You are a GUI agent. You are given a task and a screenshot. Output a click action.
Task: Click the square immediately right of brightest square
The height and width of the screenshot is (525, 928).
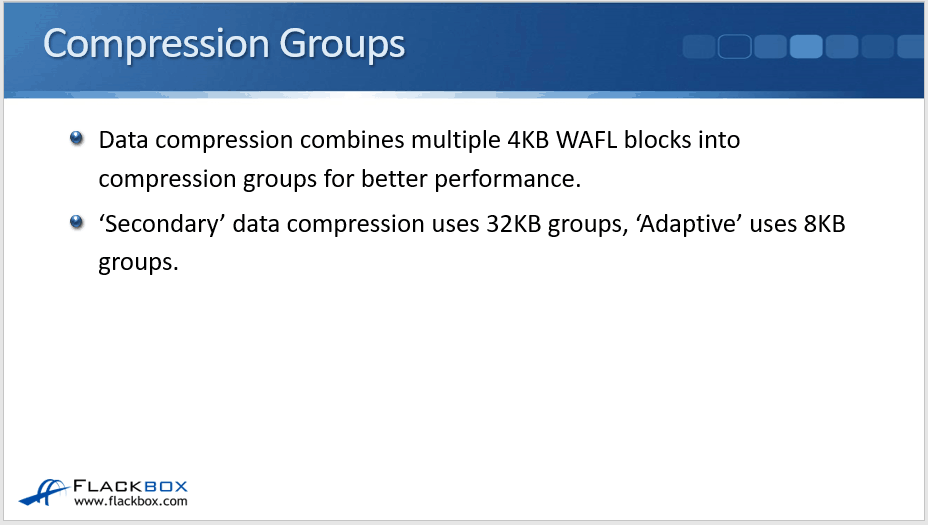point(842,47)
